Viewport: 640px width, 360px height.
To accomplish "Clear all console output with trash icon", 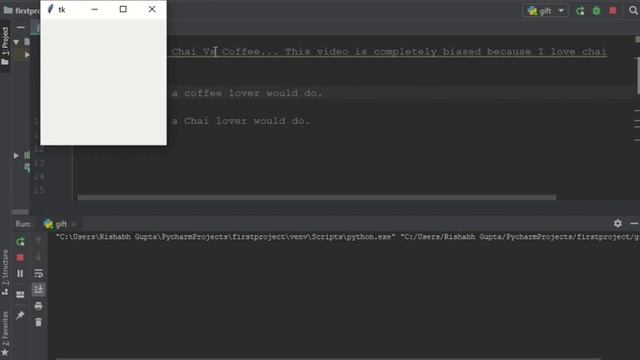I will pos(38,322).
